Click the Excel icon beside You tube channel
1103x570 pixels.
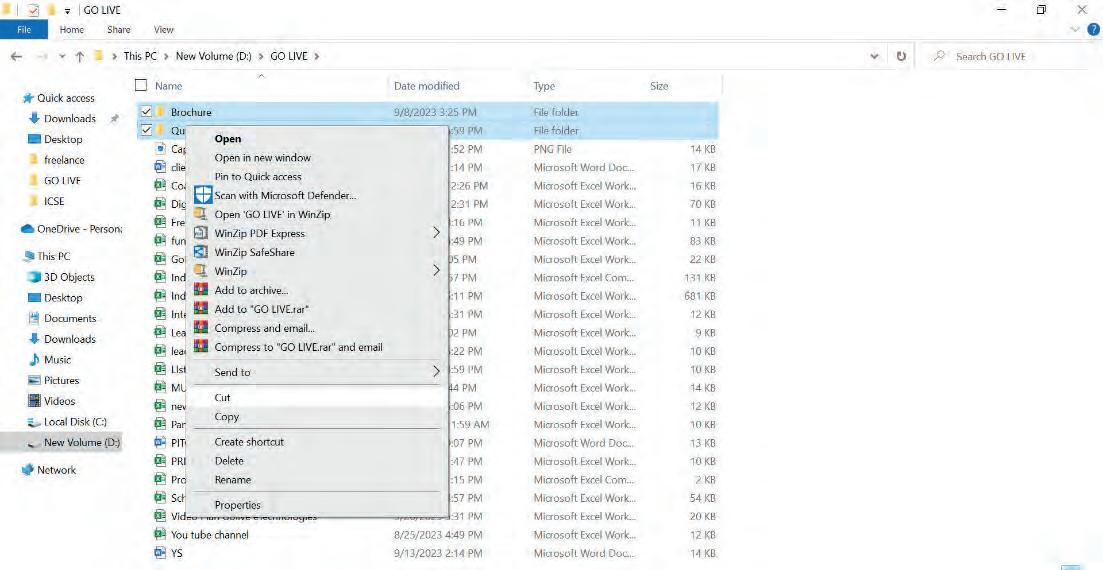click(x=160, y=535)
